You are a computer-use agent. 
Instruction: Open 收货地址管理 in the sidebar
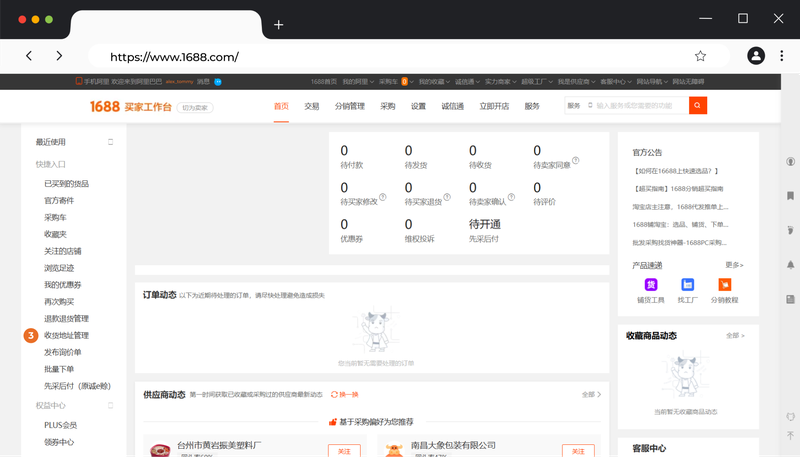[x=66, y=335]
